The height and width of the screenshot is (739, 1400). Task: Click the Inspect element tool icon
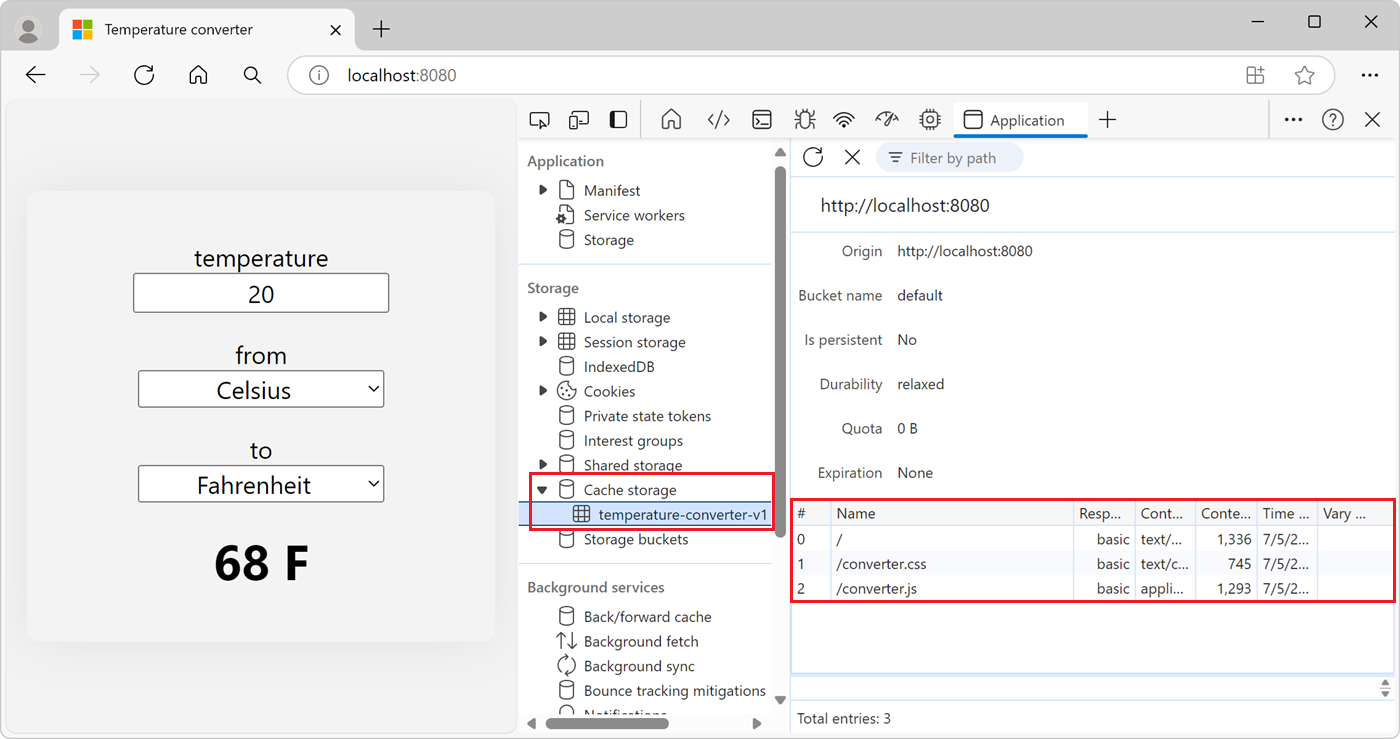pos(539,120)
